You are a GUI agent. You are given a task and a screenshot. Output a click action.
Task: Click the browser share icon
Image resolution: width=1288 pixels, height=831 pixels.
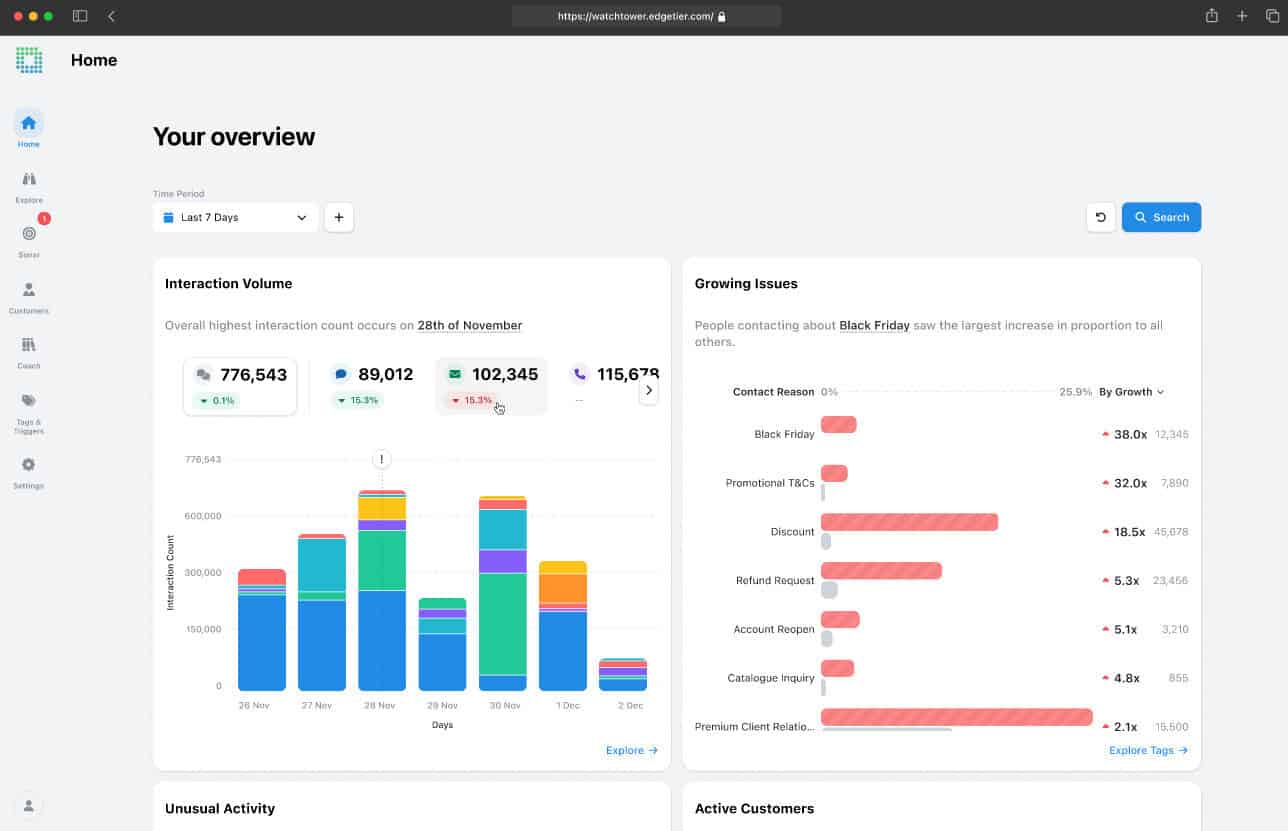click(x=1212, y=16)
